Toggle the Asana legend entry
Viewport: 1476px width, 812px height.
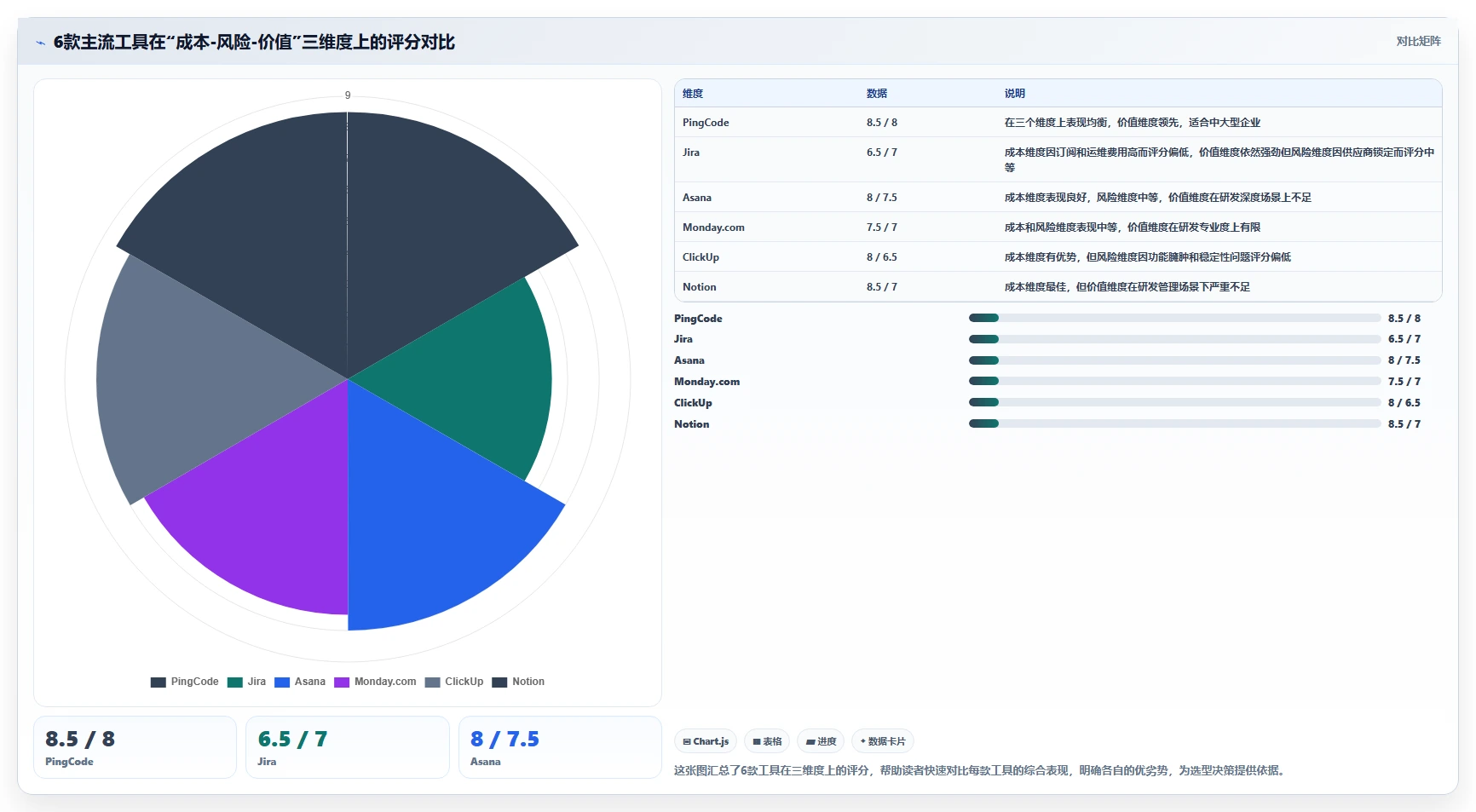[300, 682]
